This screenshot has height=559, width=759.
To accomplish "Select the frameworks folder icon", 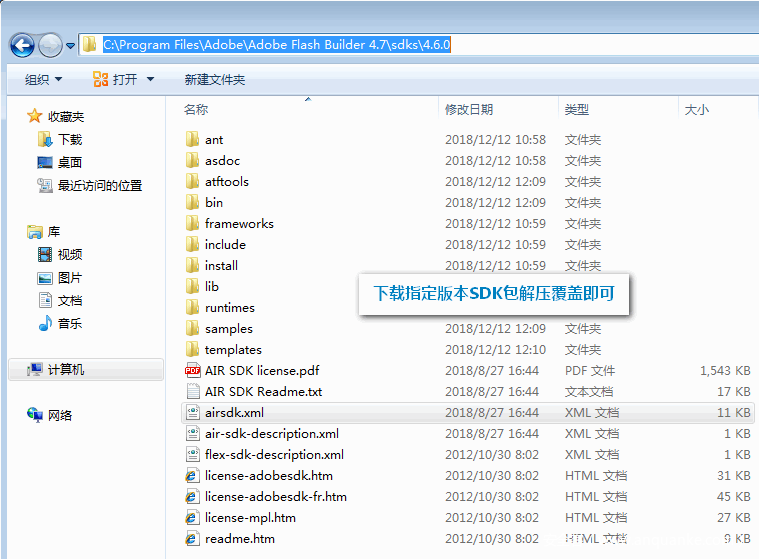I will coord(192,224).
